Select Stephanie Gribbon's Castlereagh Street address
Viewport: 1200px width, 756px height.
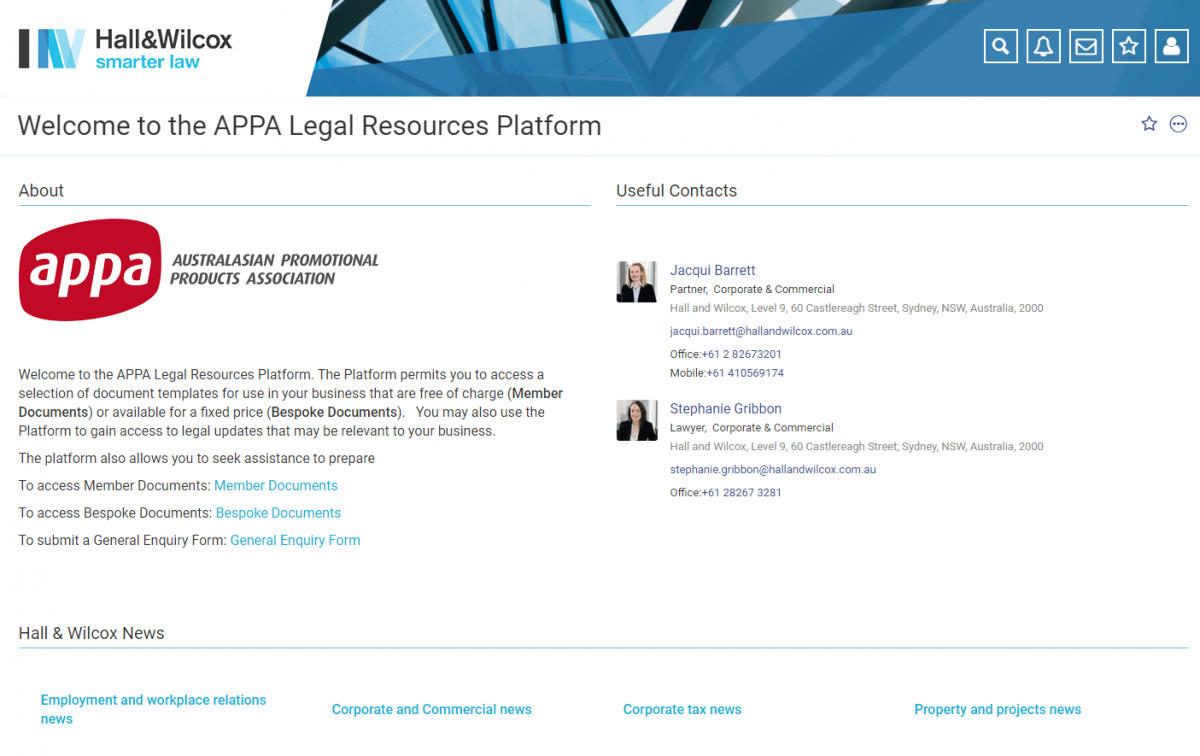pos(856,446)
